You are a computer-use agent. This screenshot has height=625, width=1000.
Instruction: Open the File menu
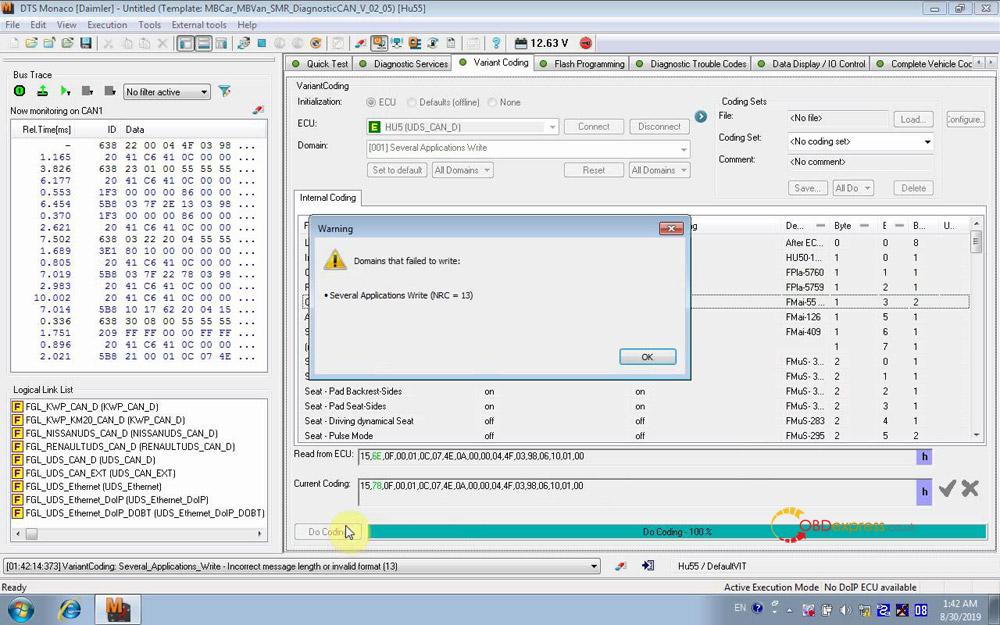[12, 25]
